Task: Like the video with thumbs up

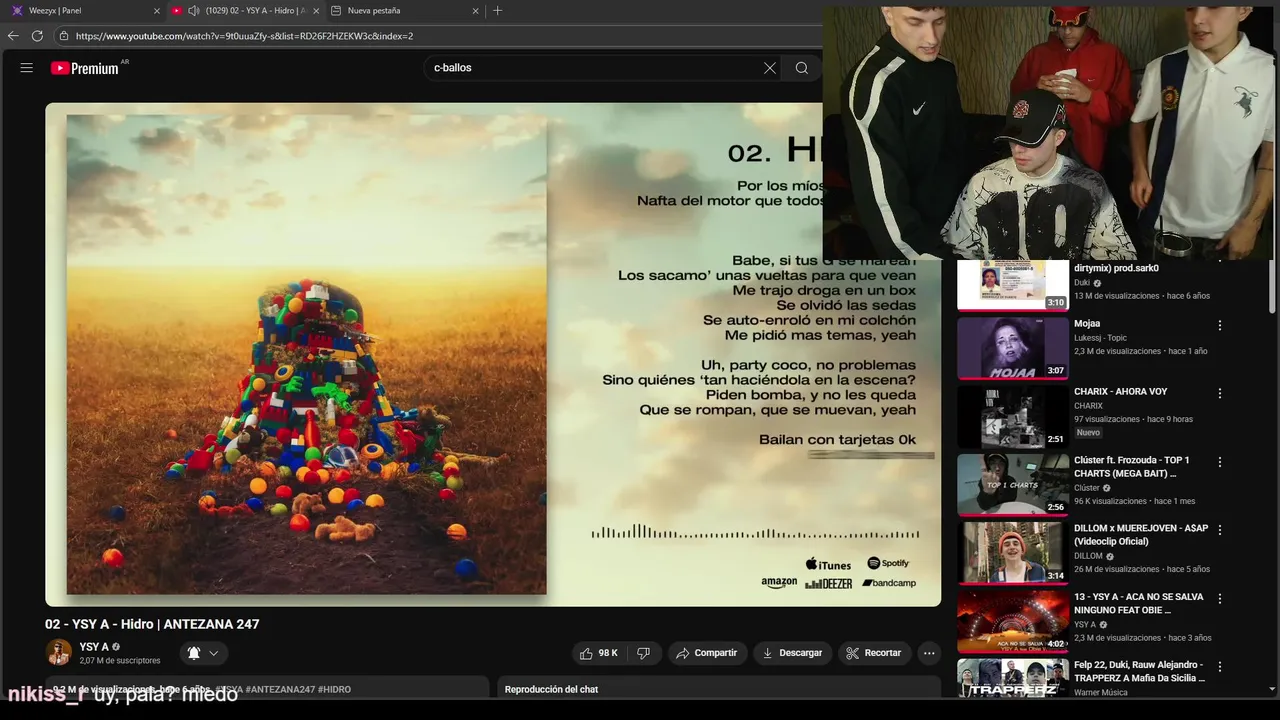Action: [x=598, y=653]
